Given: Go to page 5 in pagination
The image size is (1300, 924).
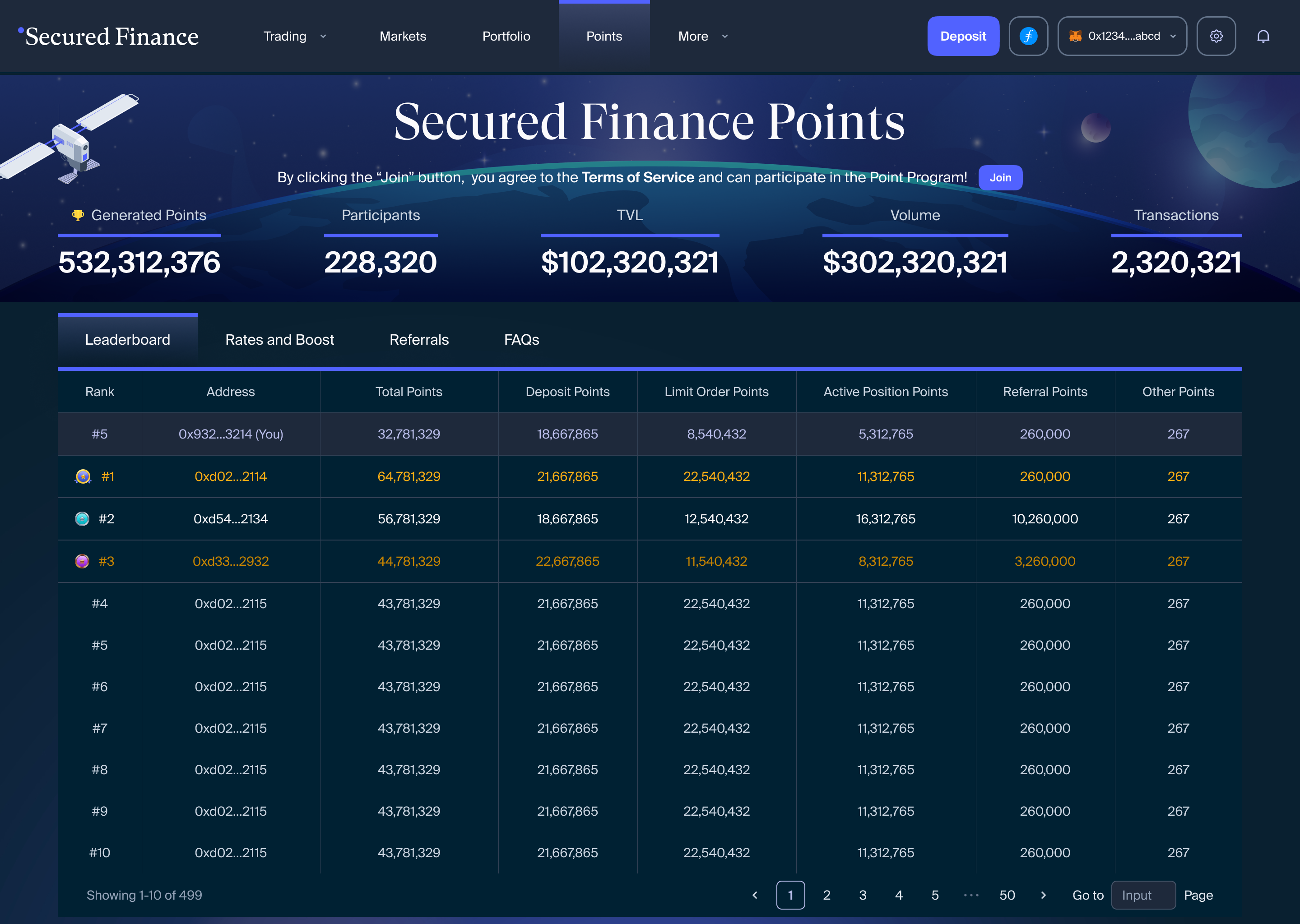Looking at the screenshot, I should coord(934,895).
